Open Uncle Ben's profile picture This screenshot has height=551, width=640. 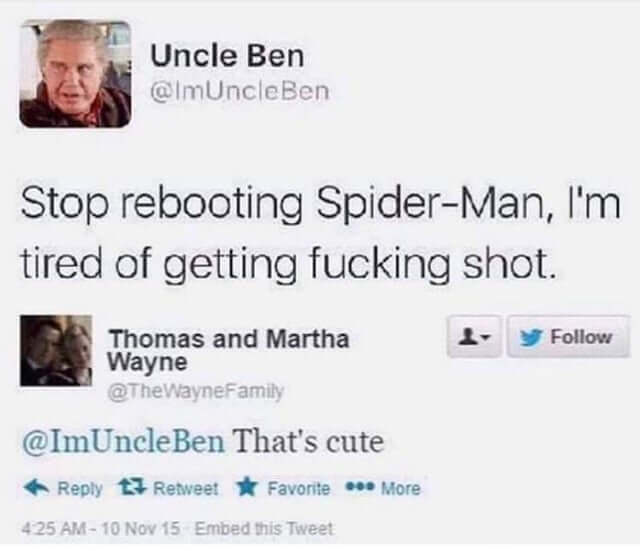[x=75, y=73]
